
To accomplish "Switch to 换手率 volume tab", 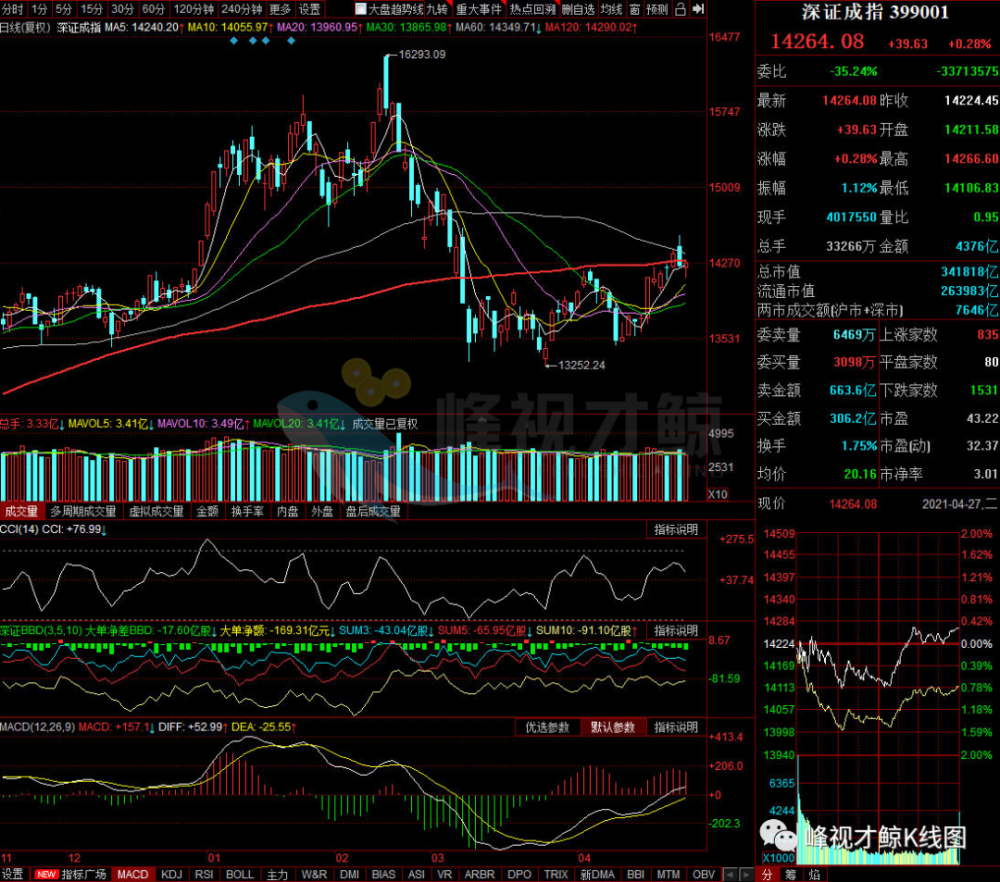I will point(247,511).
